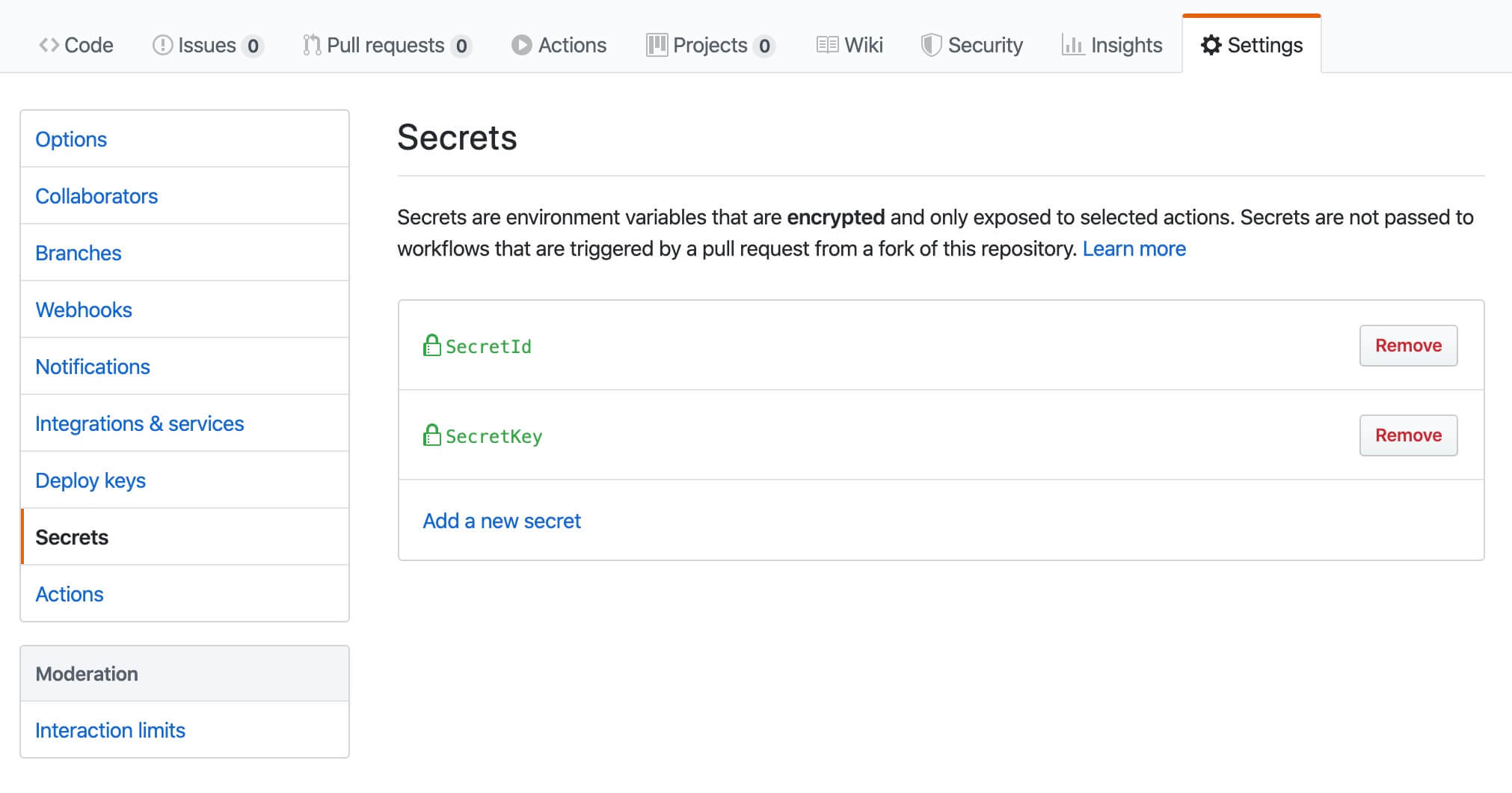Click the lock icon beside SecretKey
This screenshot has height=793, width=1512.
pos(431,435)
